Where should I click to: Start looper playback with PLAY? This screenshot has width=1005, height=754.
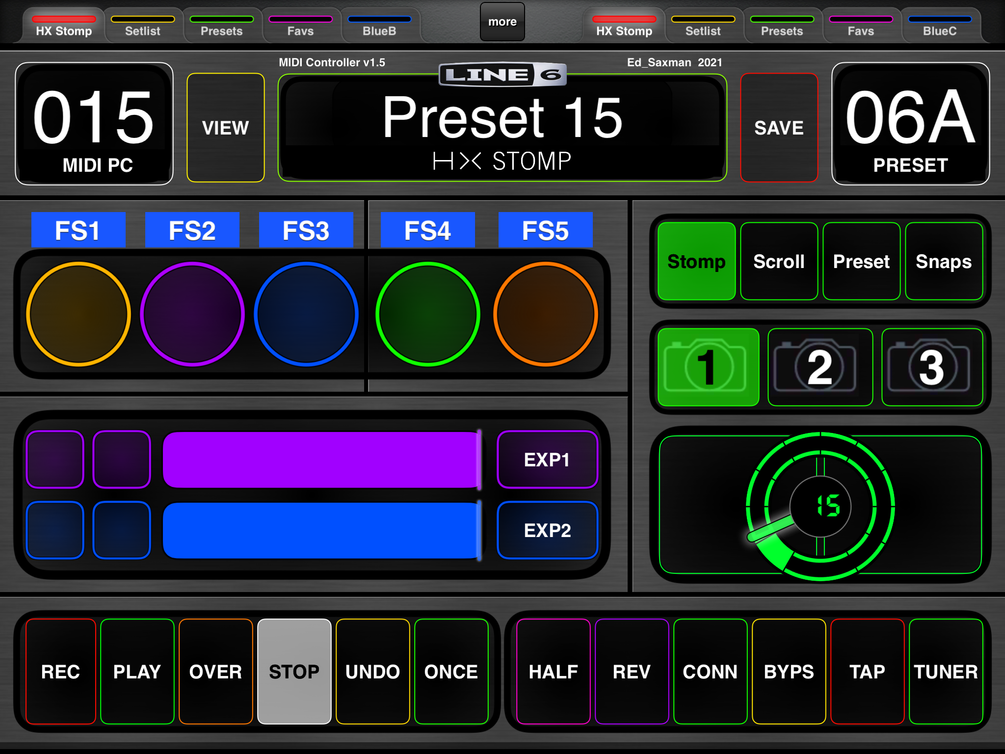click(x=137, y=671)
